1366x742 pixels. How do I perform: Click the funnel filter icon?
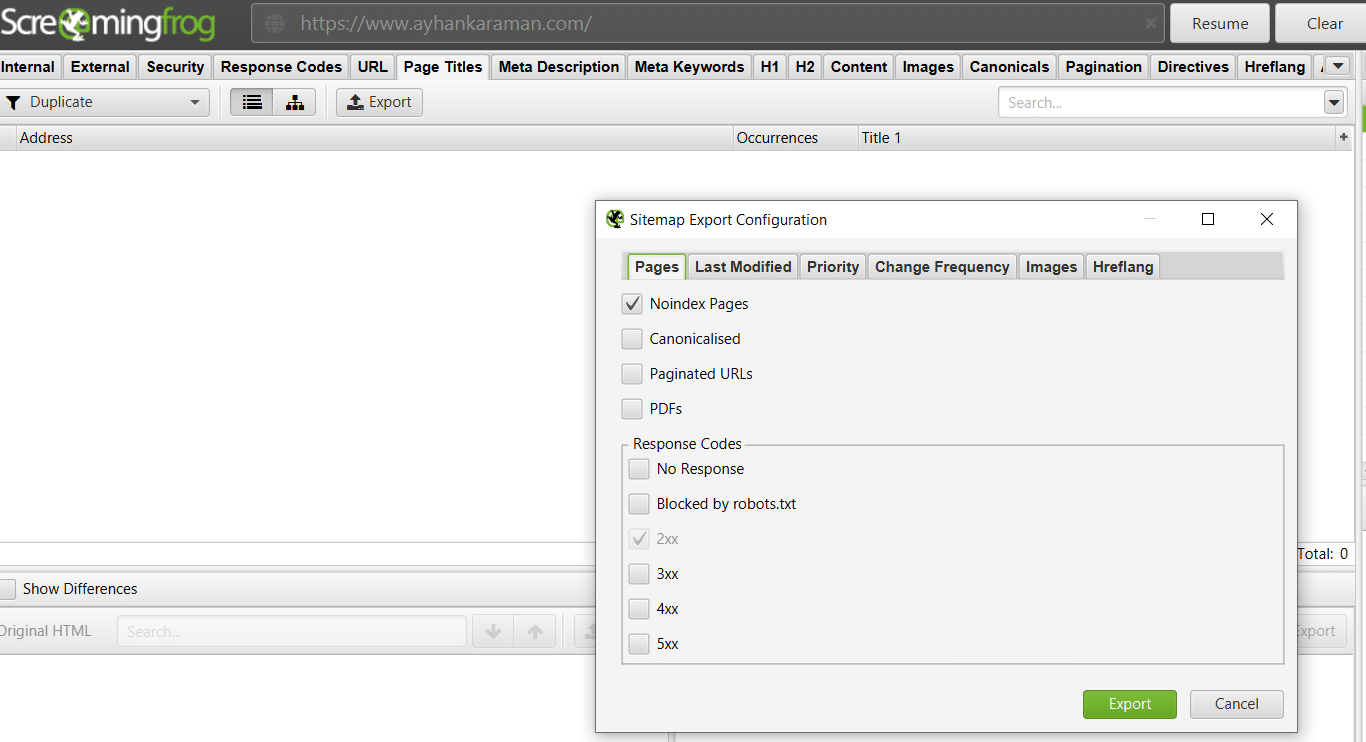tap(13, 102)
